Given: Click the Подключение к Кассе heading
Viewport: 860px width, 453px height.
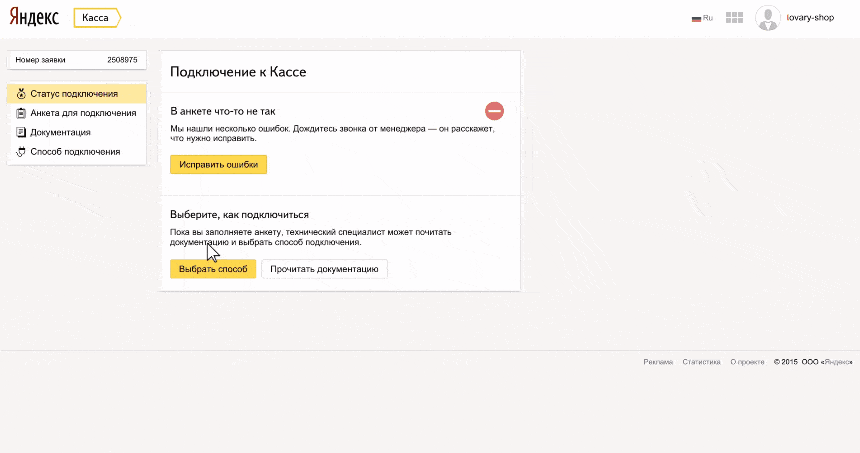Looking at the screenshot, I should click(x=238, y=72).
